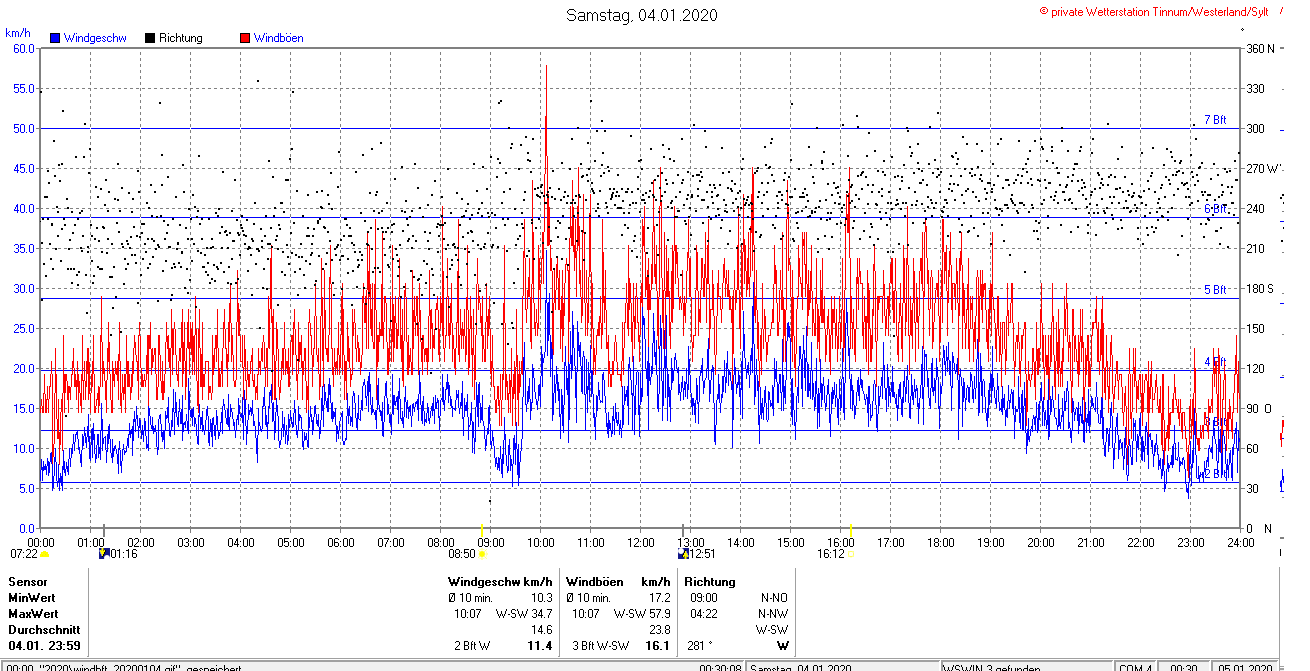Click the black Richtung legend color box
Viewport: 1310px width, 671px height.
[150, 38]
